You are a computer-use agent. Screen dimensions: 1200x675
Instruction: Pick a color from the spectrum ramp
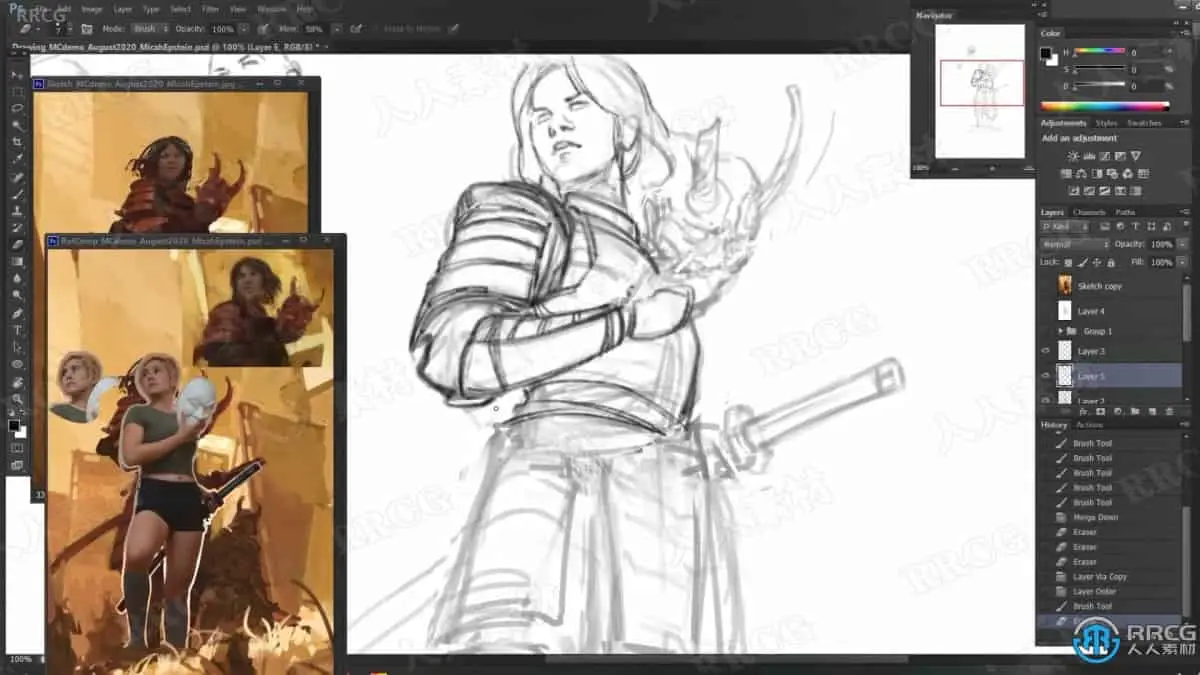(x=1105, y=106)
